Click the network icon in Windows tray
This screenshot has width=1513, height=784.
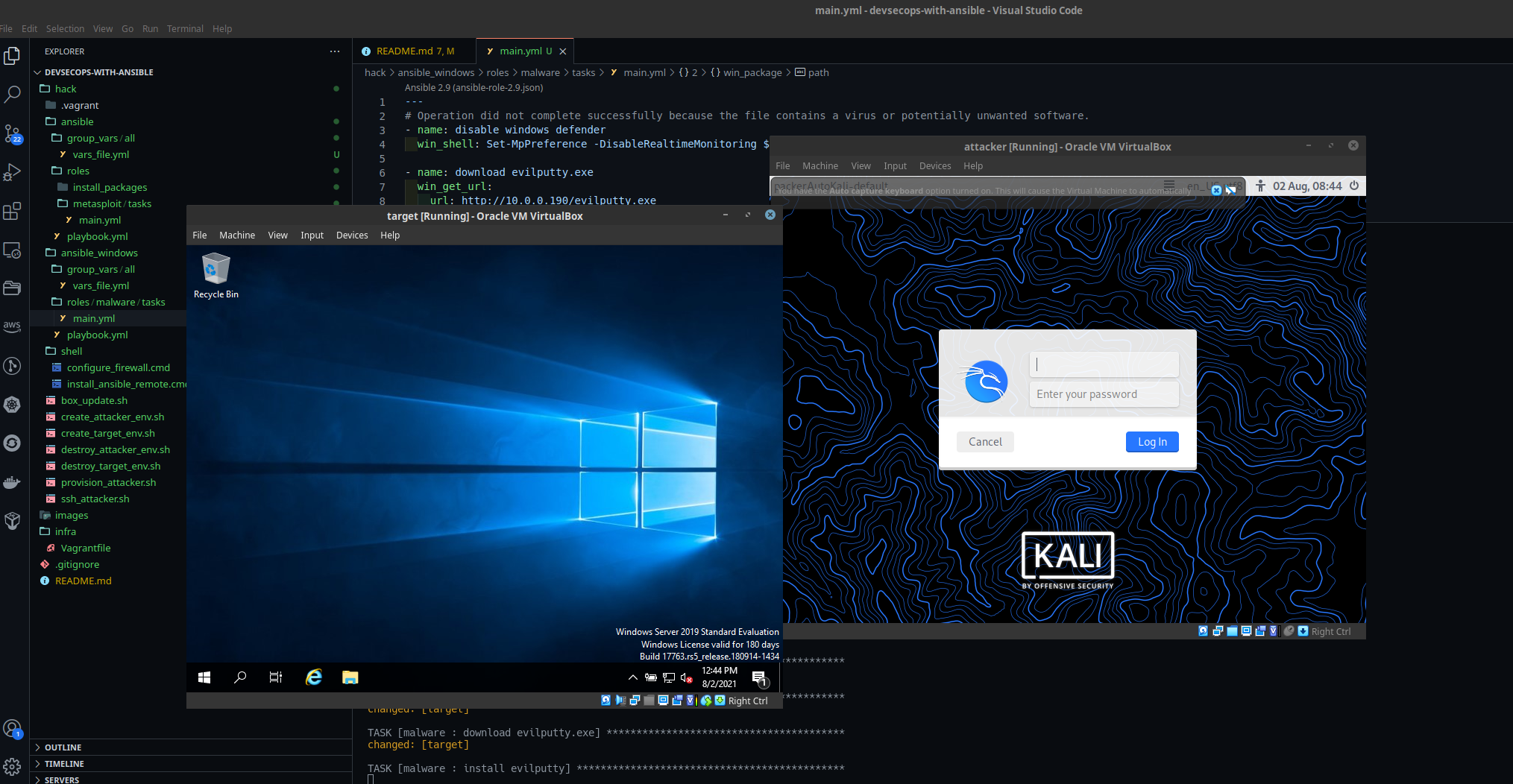point(669,677)
